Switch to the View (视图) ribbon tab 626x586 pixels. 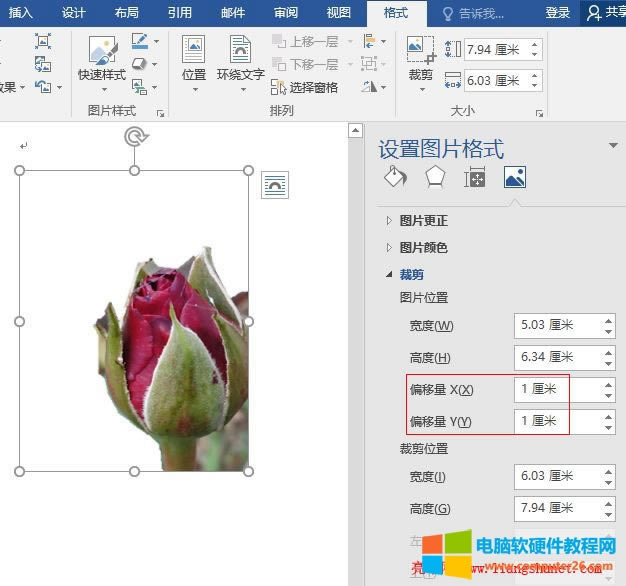click(x=339, y=13)
